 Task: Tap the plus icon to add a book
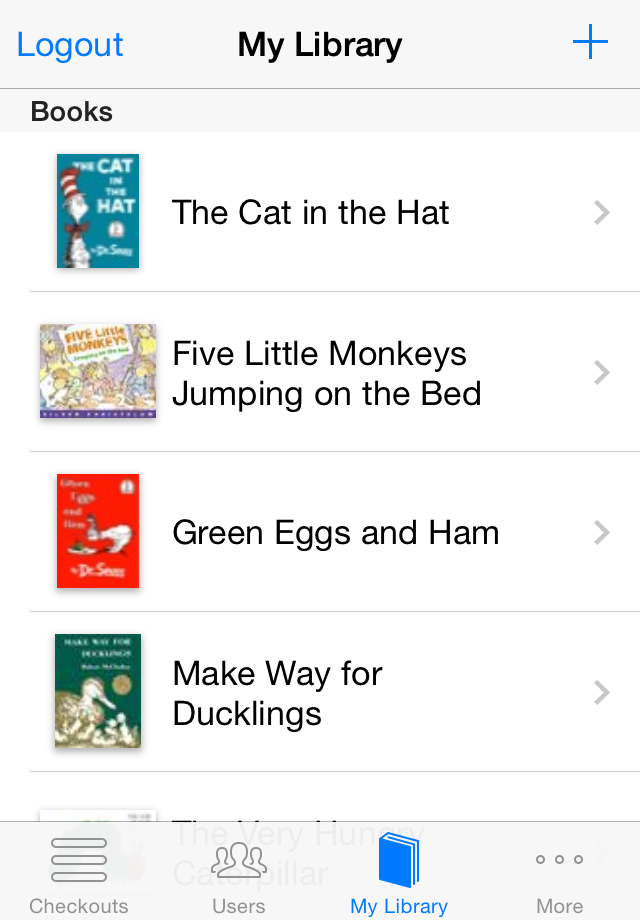[590, 43]
